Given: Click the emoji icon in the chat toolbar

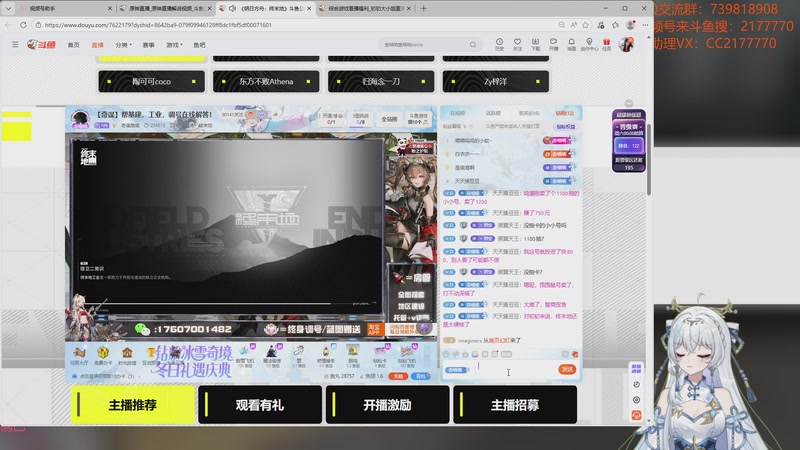Looking at the screenshot, I should click(446, 354).
